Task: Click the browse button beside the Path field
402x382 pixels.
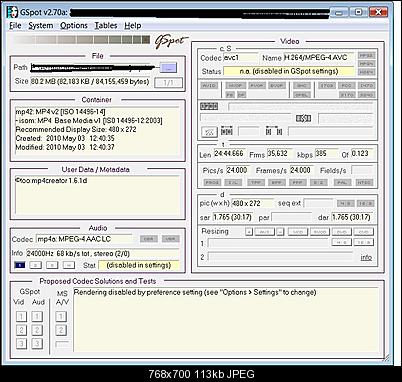Action: [168, 68]
